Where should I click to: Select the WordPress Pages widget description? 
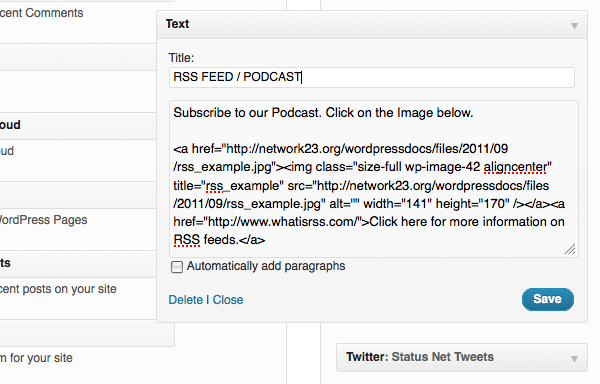pos(43,220)
